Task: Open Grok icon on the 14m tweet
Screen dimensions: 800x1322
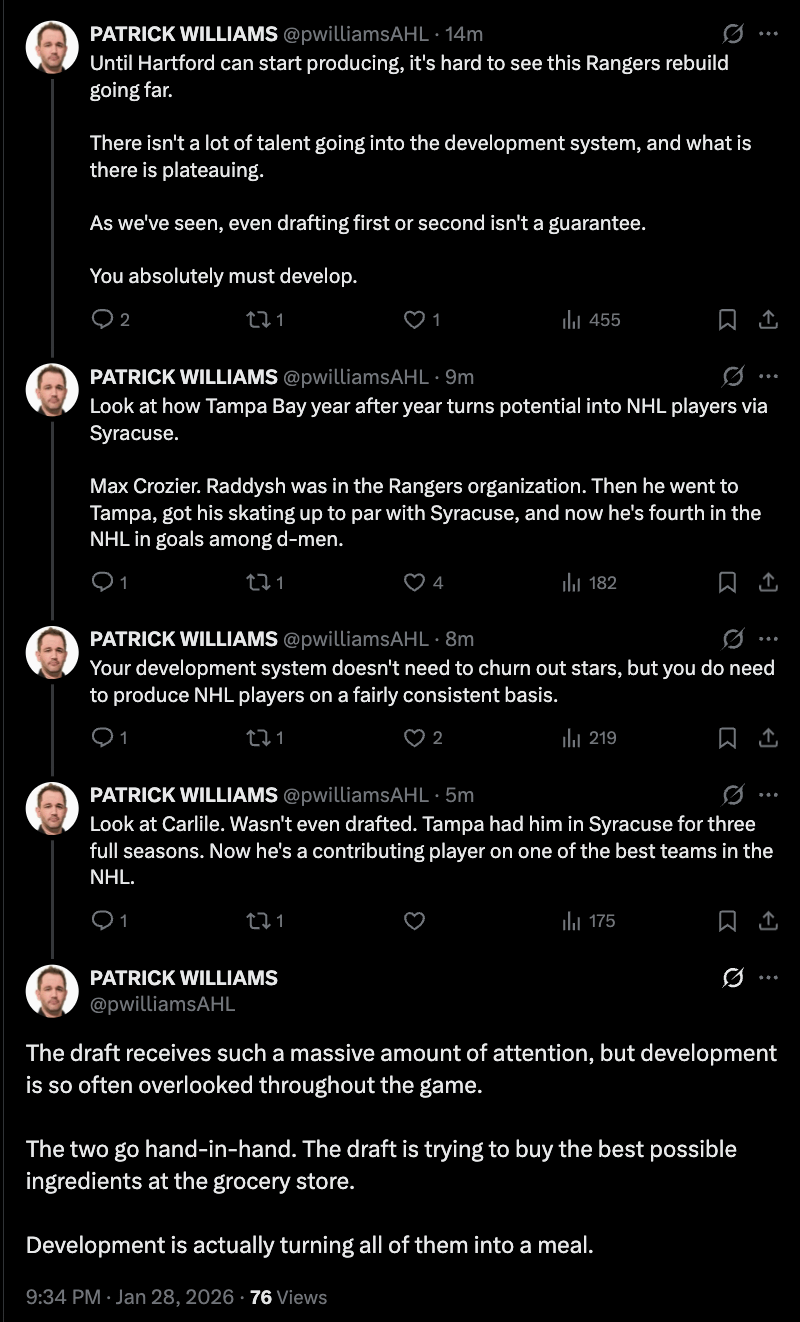Action: (732, 34)
